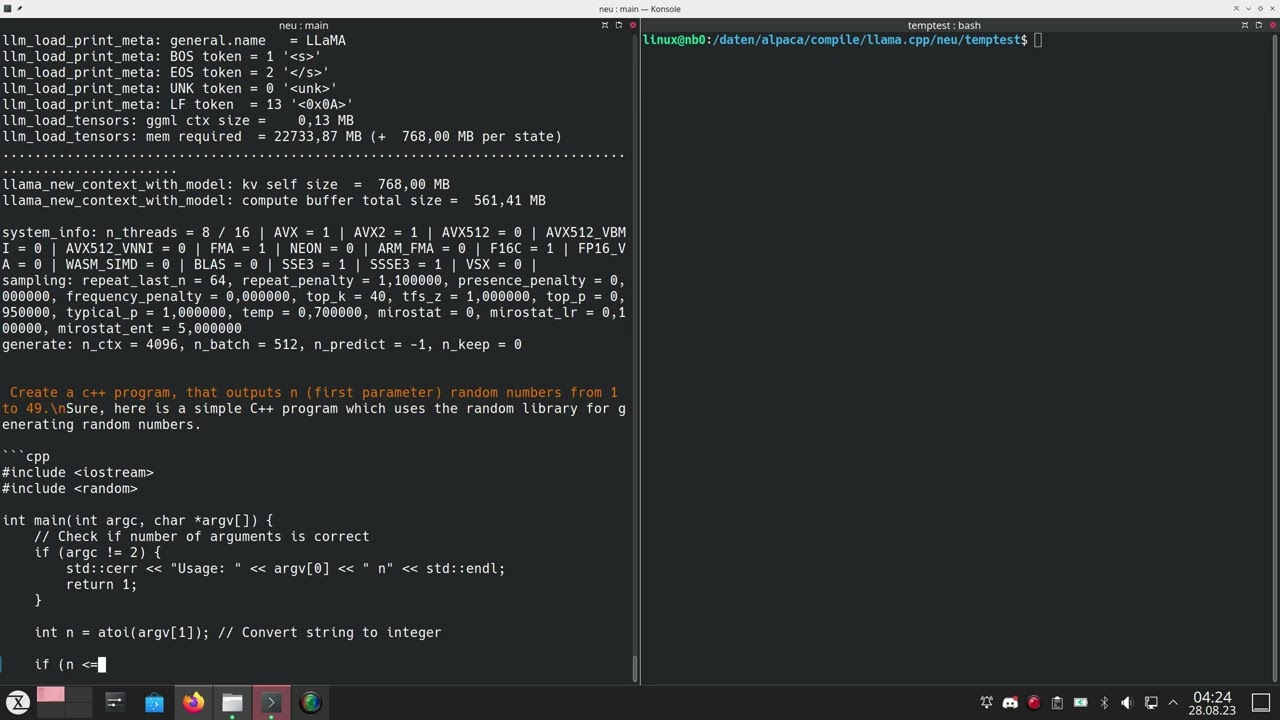Detach the 'temptest : bash' split view
This screenshot has width=1280, height=720.
pyautogui.click(x=1258, y=25)
